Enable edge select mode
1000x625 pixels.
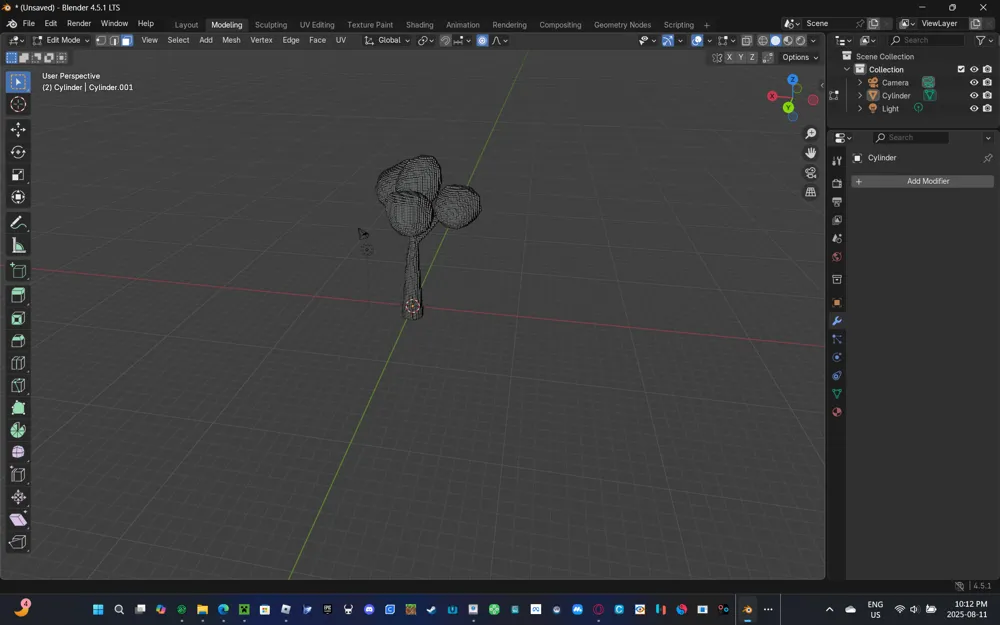[x=114, y=40]
